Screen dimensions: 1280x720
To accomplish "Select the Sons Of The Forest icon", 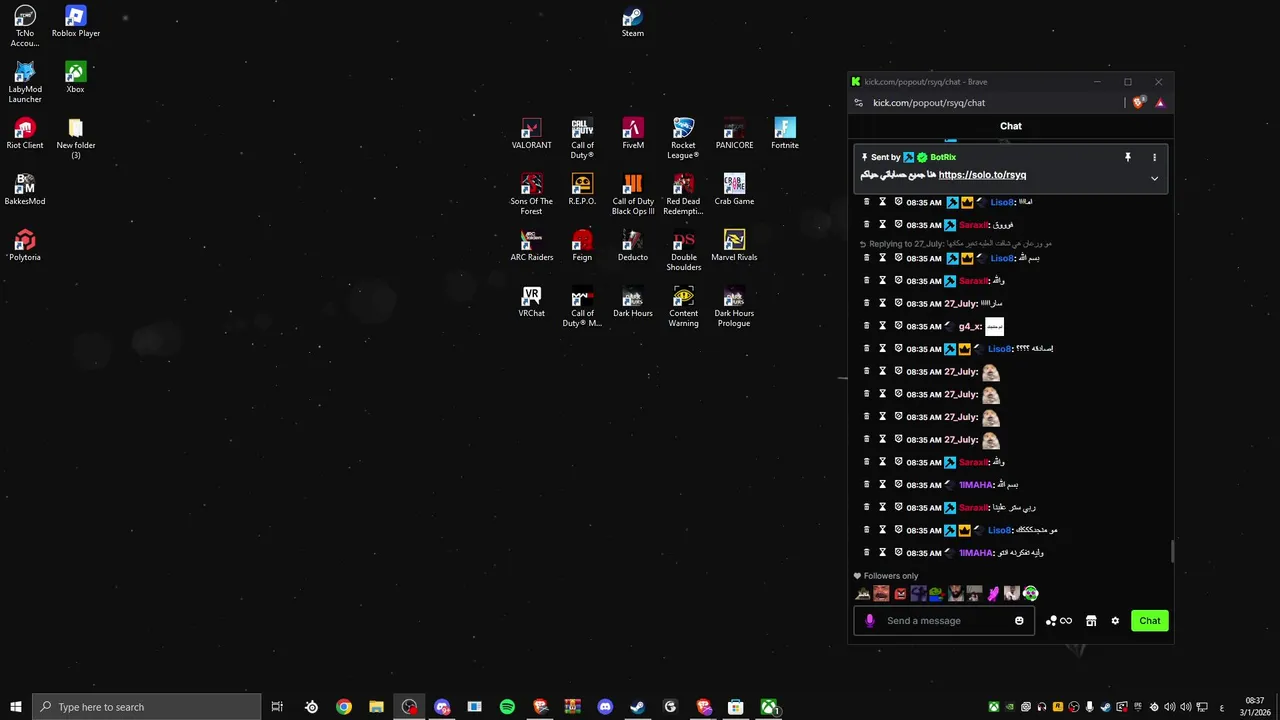I will tap(531, 194).
